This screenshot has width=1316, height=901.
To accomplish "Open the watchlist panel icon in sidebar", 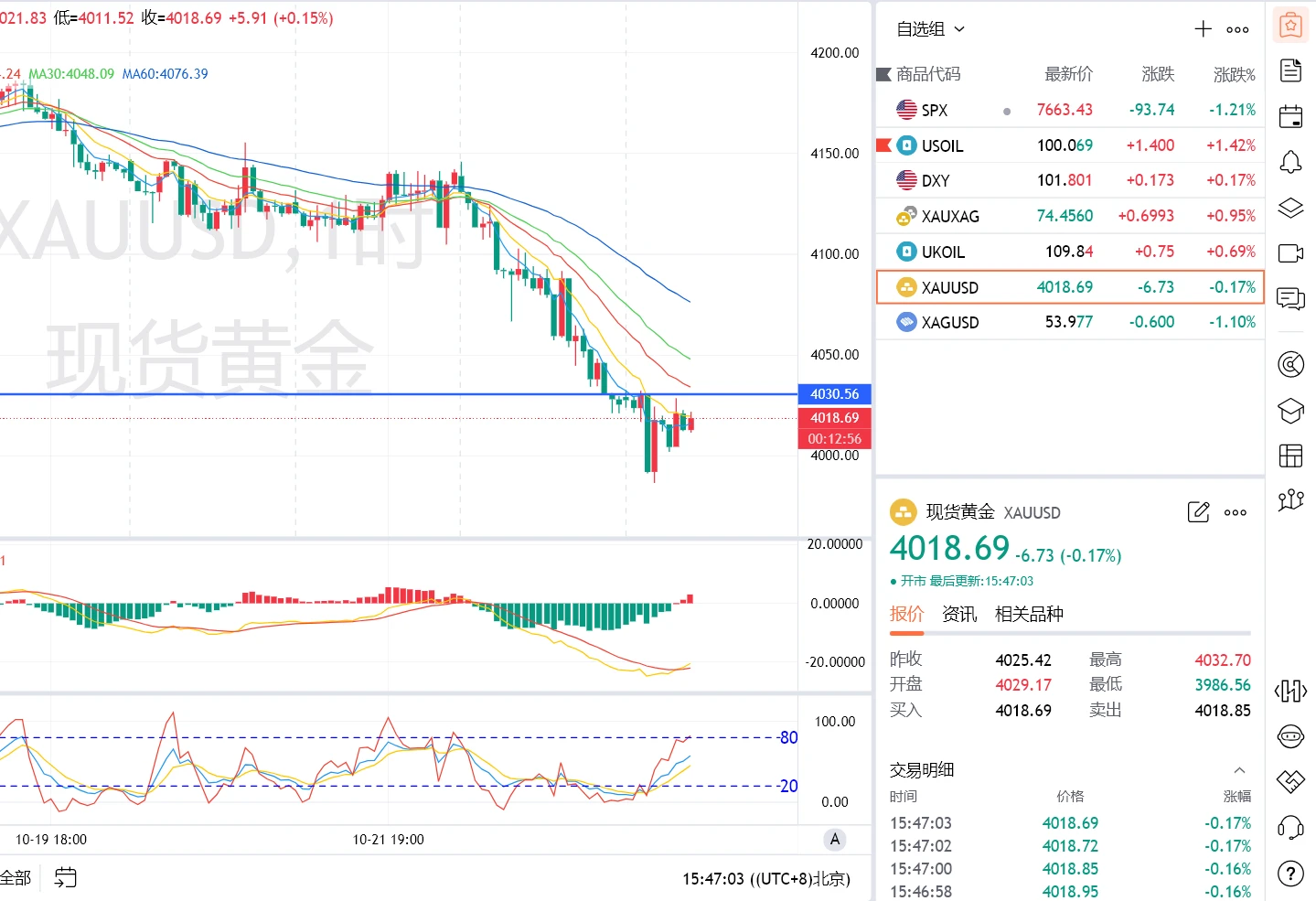I will [1290, 27].
